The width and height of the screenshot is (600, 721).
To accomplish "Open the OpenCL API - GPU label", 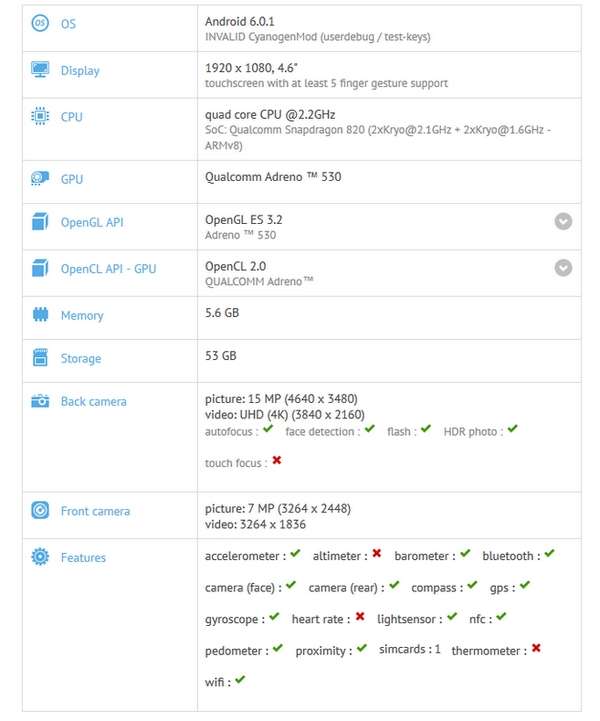I will pos(109,269).
